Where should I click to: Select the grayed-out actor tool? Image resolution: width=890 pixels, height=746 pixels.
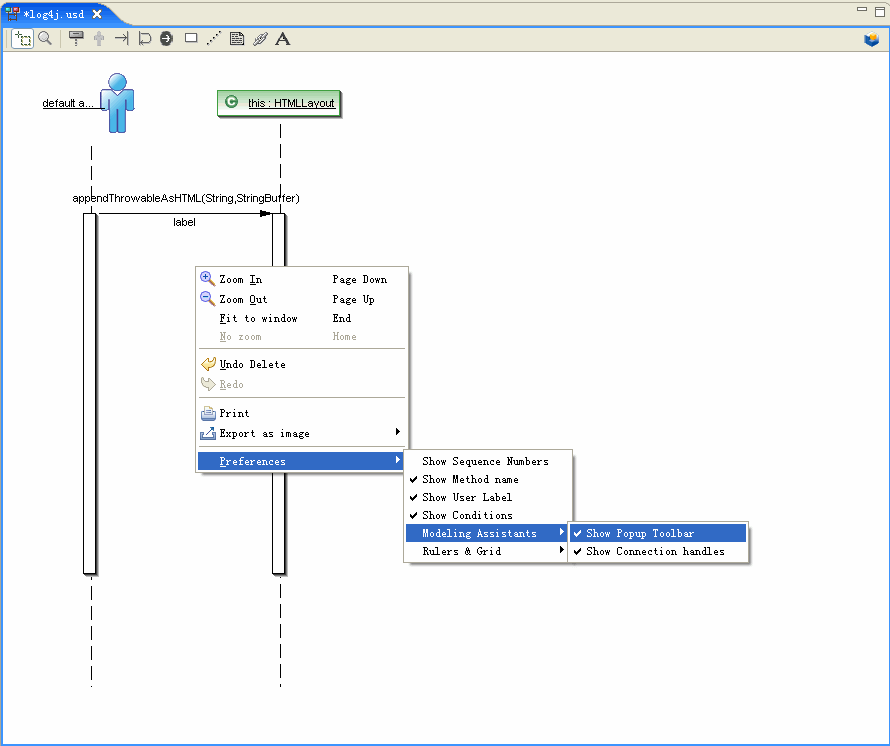point(99,39)
